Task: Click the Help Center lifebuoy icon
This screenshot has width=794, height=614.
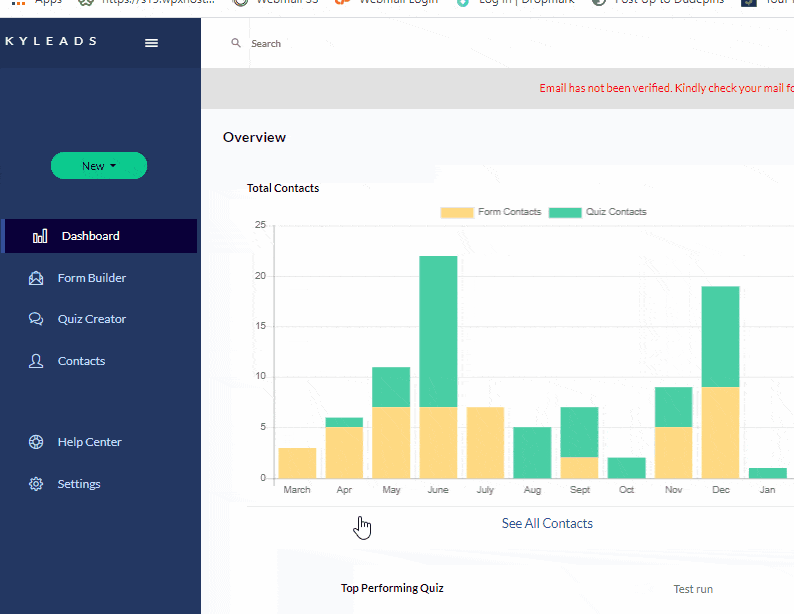Action: 36,442
